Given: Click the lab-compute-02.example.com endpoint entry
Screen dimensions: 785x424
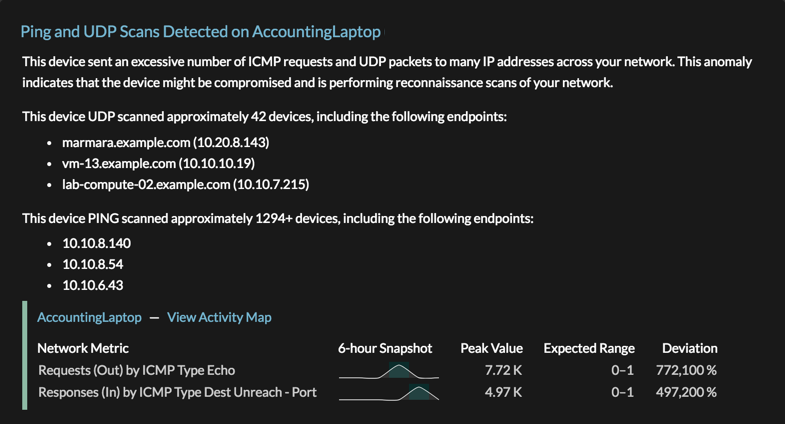Looking at the screenshot, I should [x=186, y=185].
